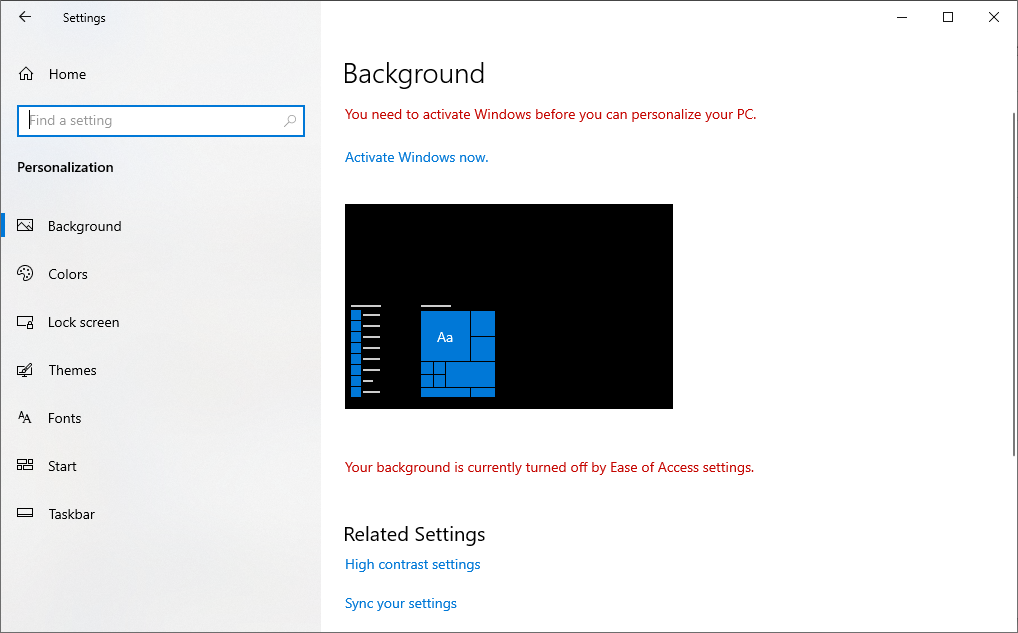Screen dimensions: 1018x633
Task: Click the search magnifier icon
Action: (290, 120)
